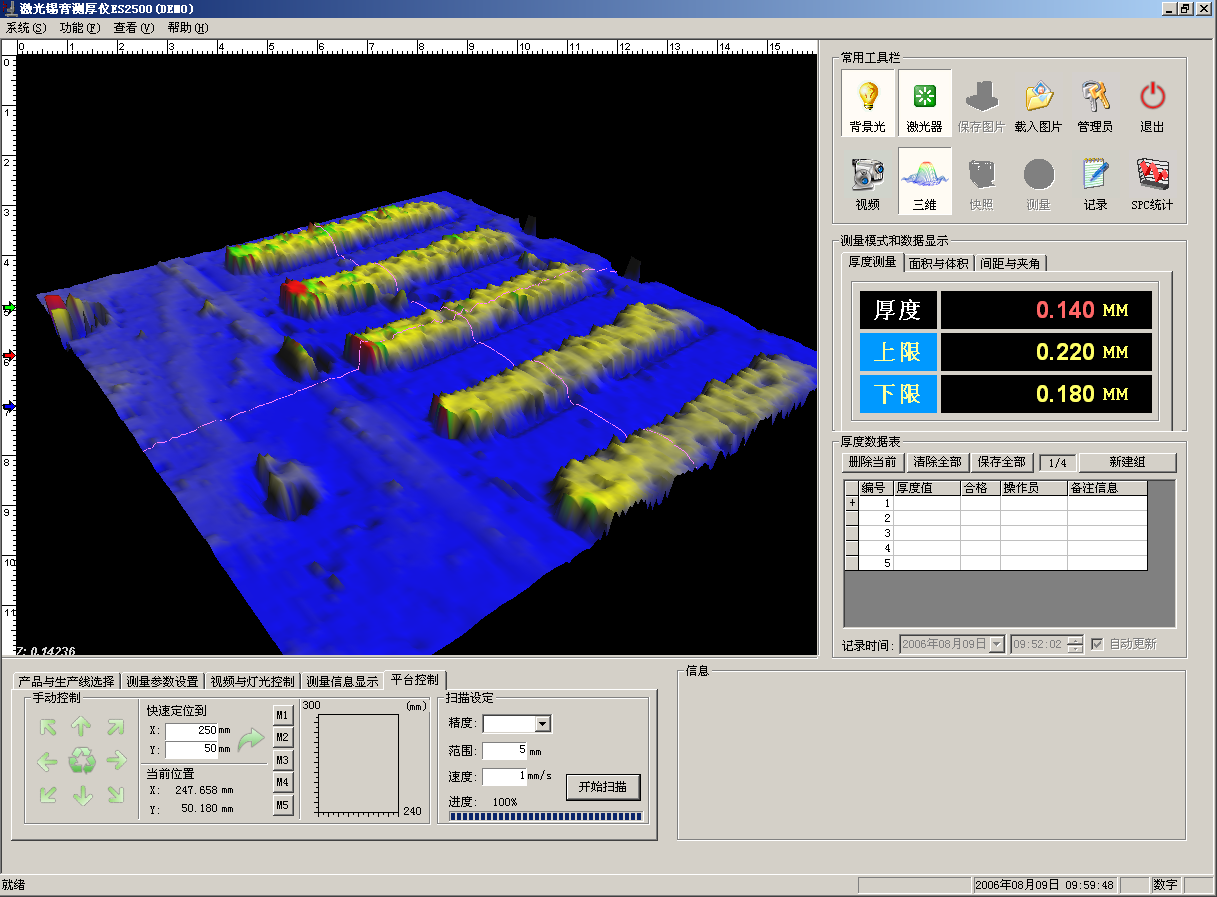Select the 三维 3D view icon
This screenshot has width=1217, height=897.
pos(924,176)
